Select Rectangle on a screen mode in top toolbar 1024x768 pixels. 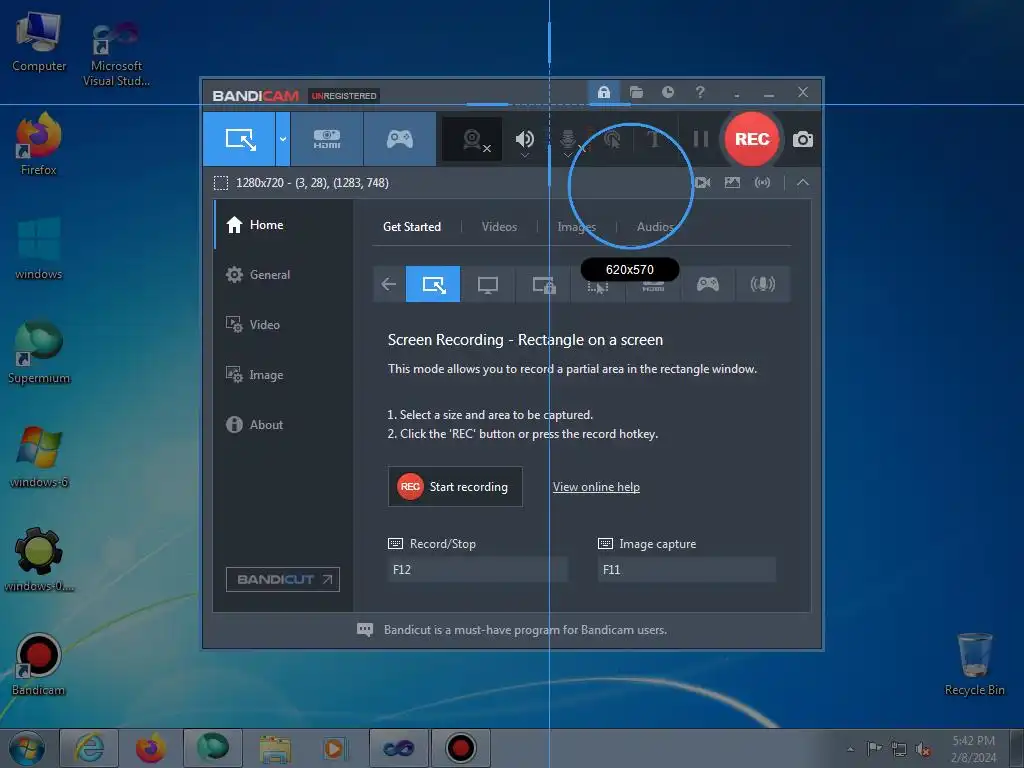pyautogui.click(x=240, y=139)
